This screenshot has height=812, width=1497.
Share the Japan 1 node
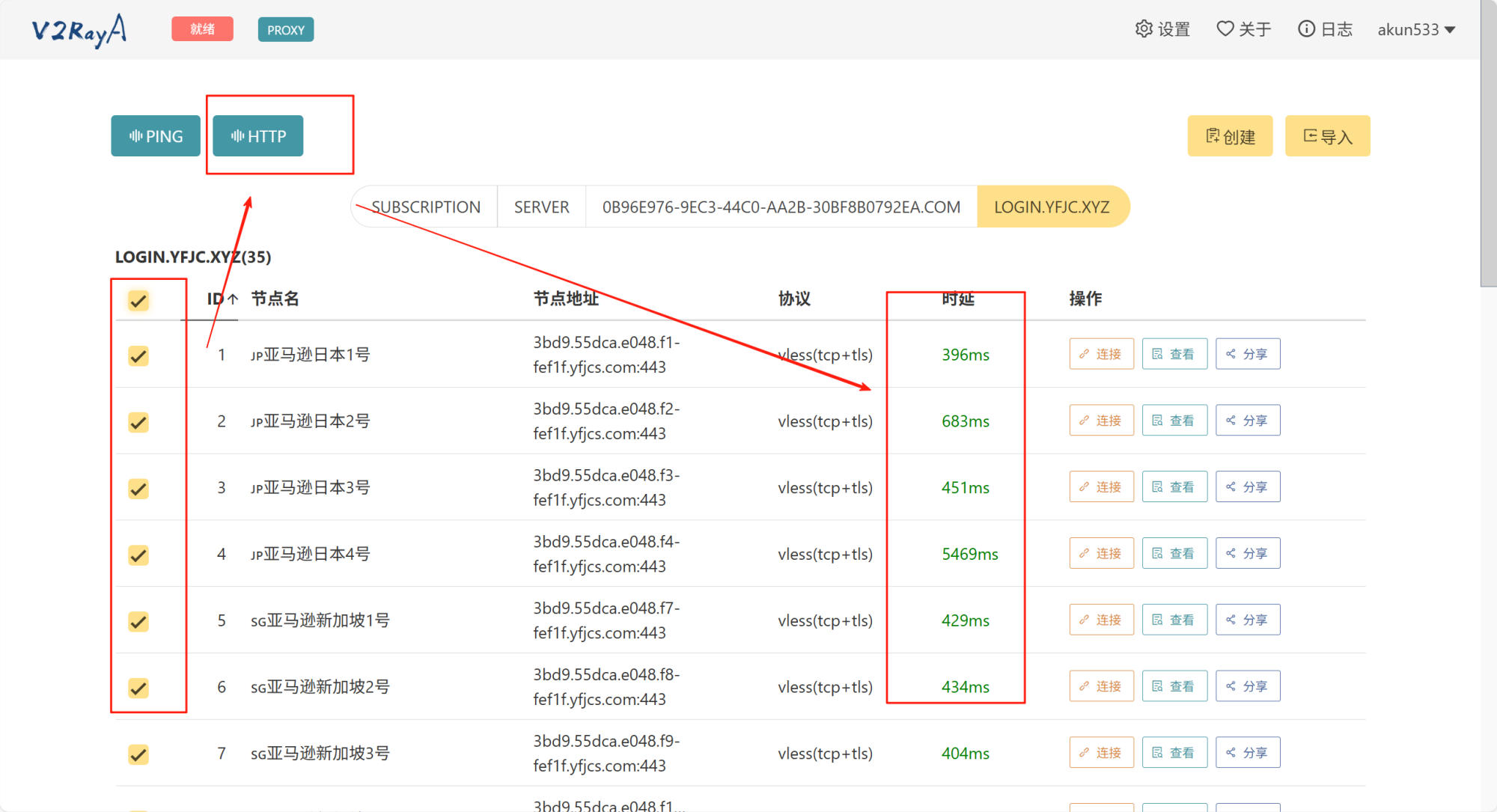coord(1247,354)
